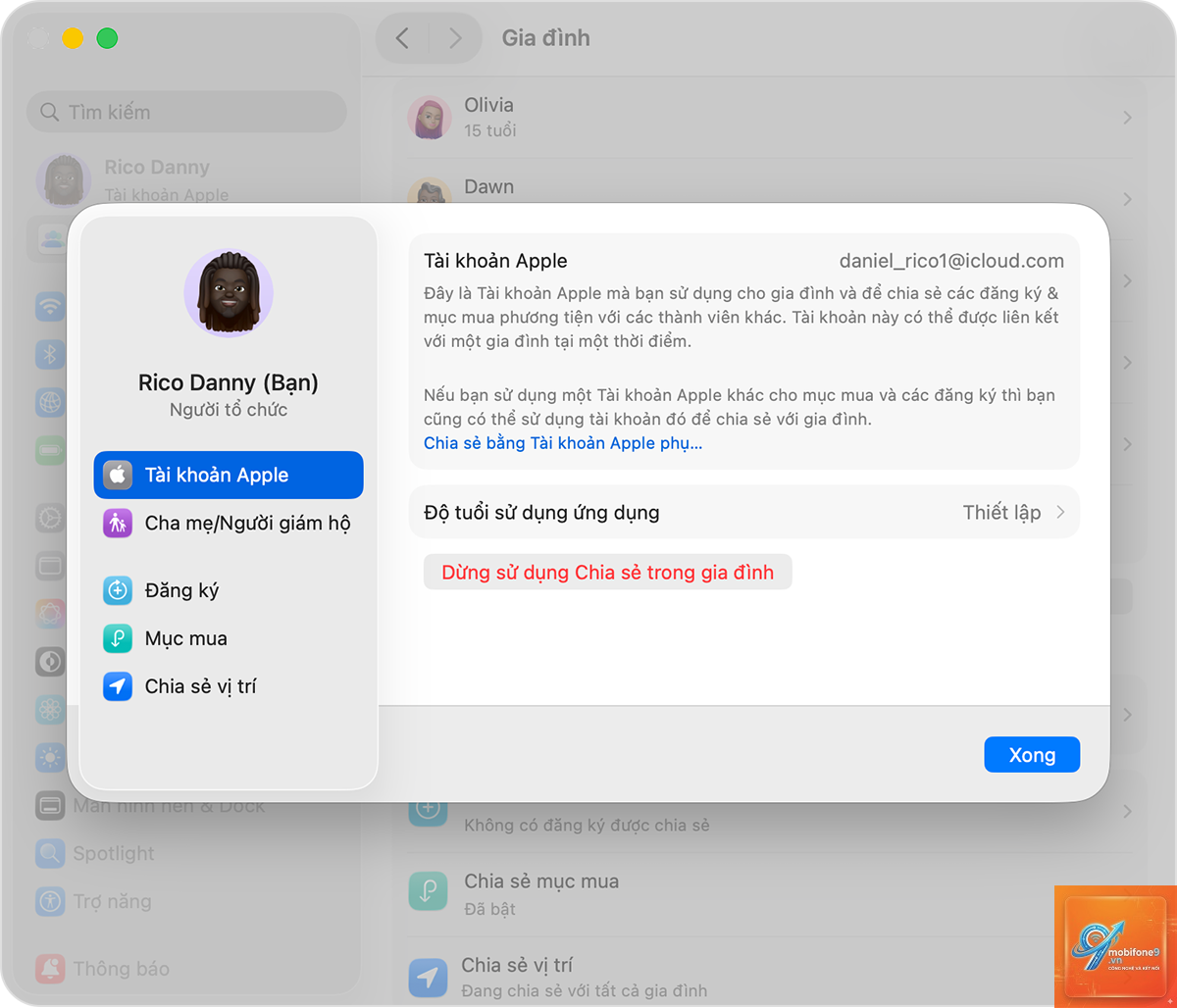Viewport: 1177px width, 1008px height.
Task: Click the blue location arrow icon in dialog
Action: tap(118, 686)
